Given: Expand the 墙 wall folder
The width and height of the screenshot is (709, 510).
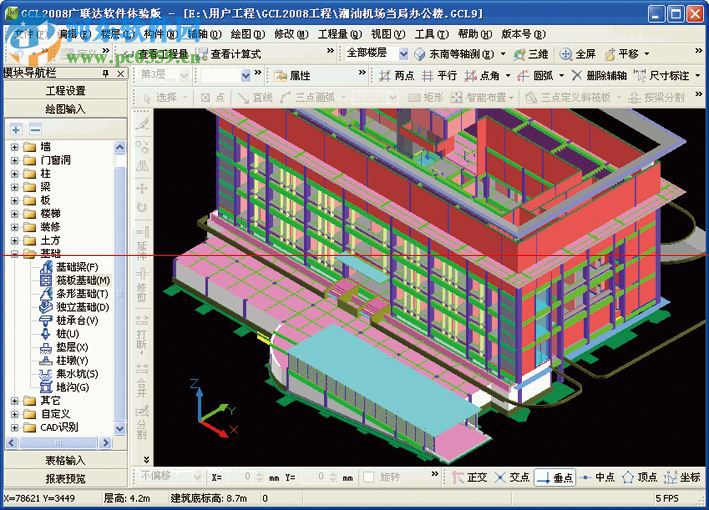Looking at the screenshot, I should [x=14, y=147].
